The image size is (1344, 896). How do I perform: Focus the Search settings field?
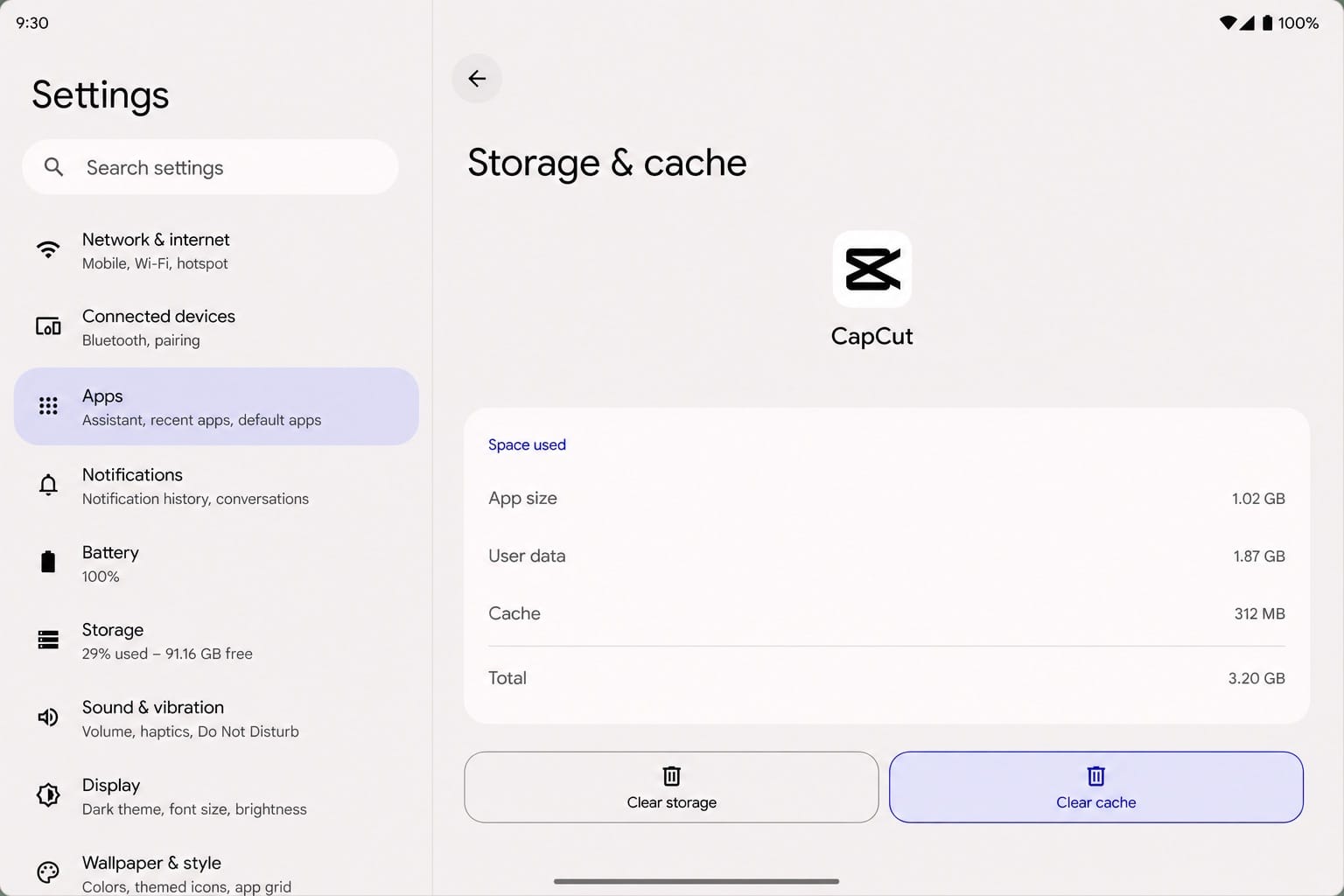210,167
